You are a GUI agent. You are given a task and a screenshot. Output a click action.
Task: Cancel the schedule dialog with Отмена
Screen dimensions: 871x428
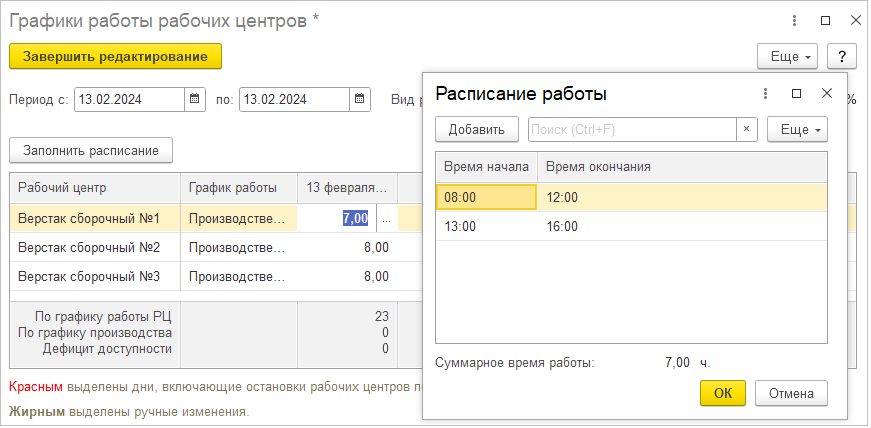click(x=791, y=393)
